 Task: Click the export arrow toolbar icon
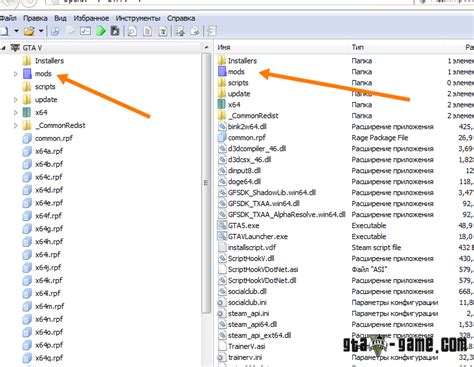click(195, 31)
